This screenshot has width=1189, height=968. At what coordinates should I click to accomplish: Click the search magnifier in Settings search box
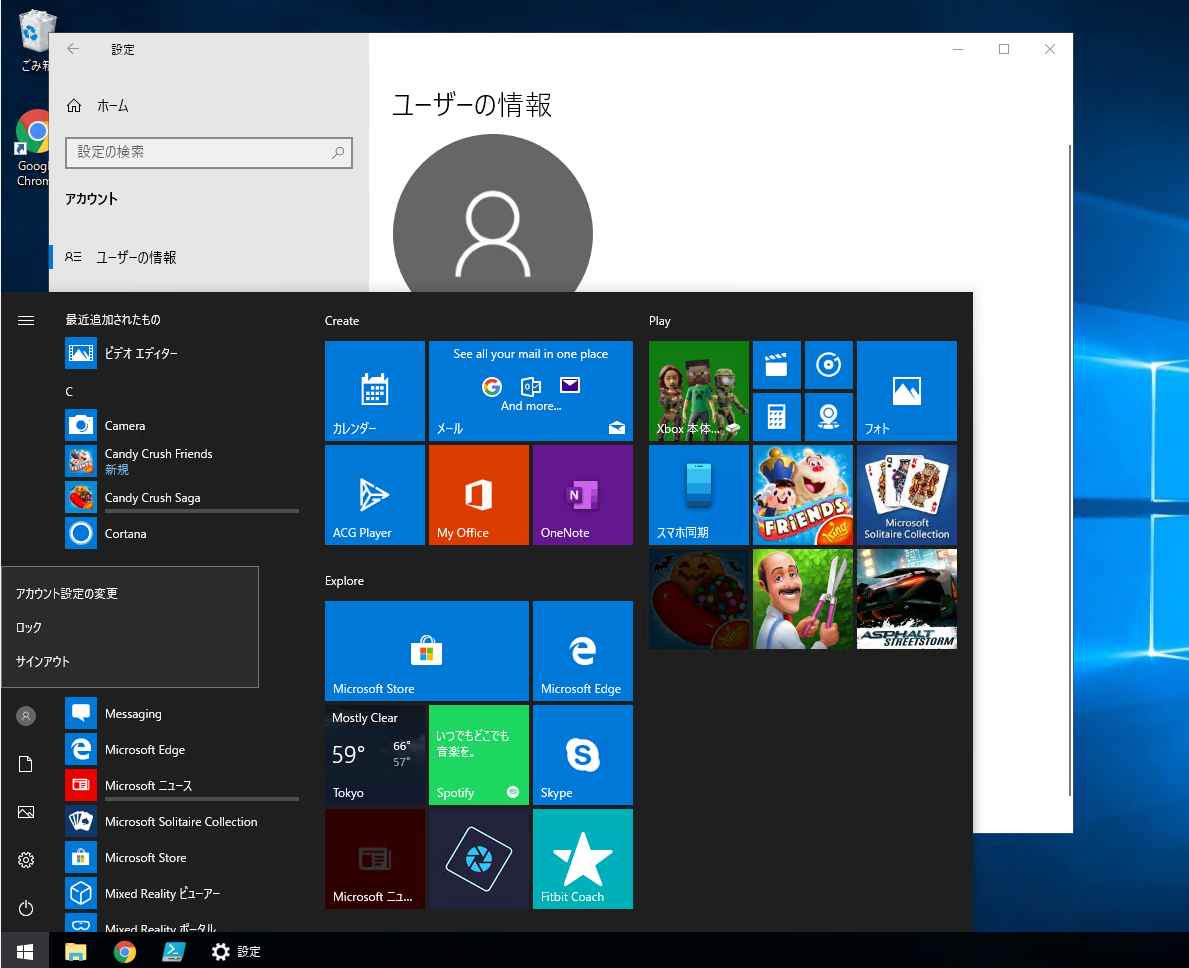pyautogui.click(x=338, y=152)
